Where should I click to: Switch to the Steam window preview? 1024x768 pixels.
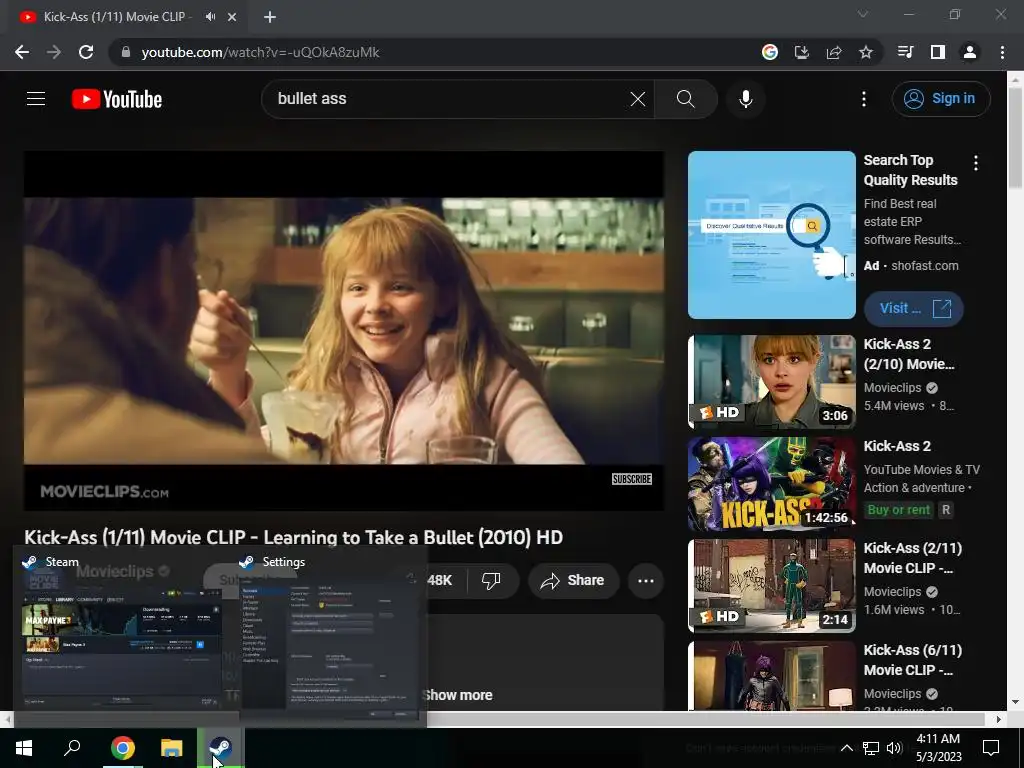pos(121,635)
